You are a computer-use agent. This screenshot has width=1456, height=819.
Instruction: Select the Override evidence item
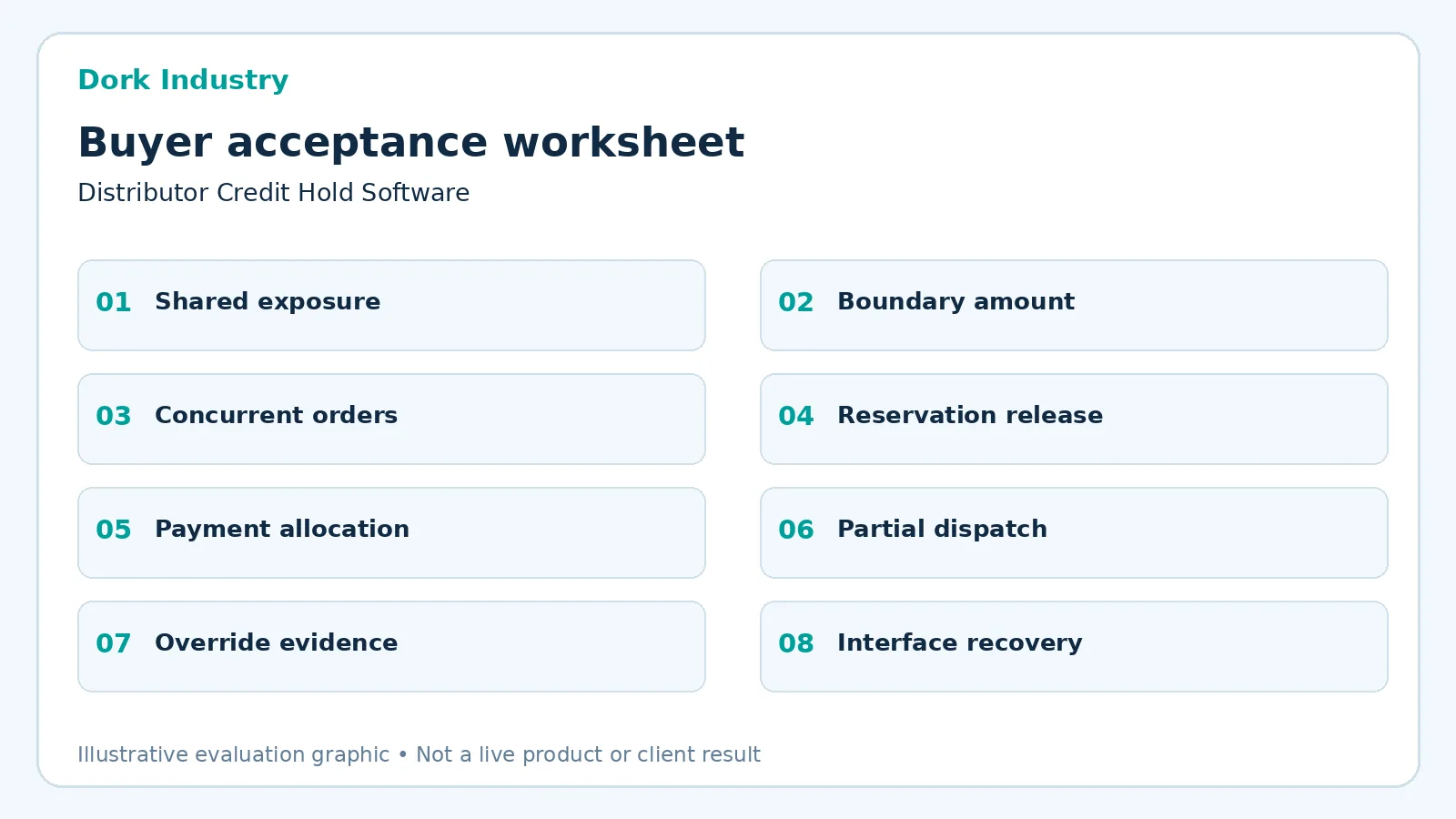(x=391, y=647)
